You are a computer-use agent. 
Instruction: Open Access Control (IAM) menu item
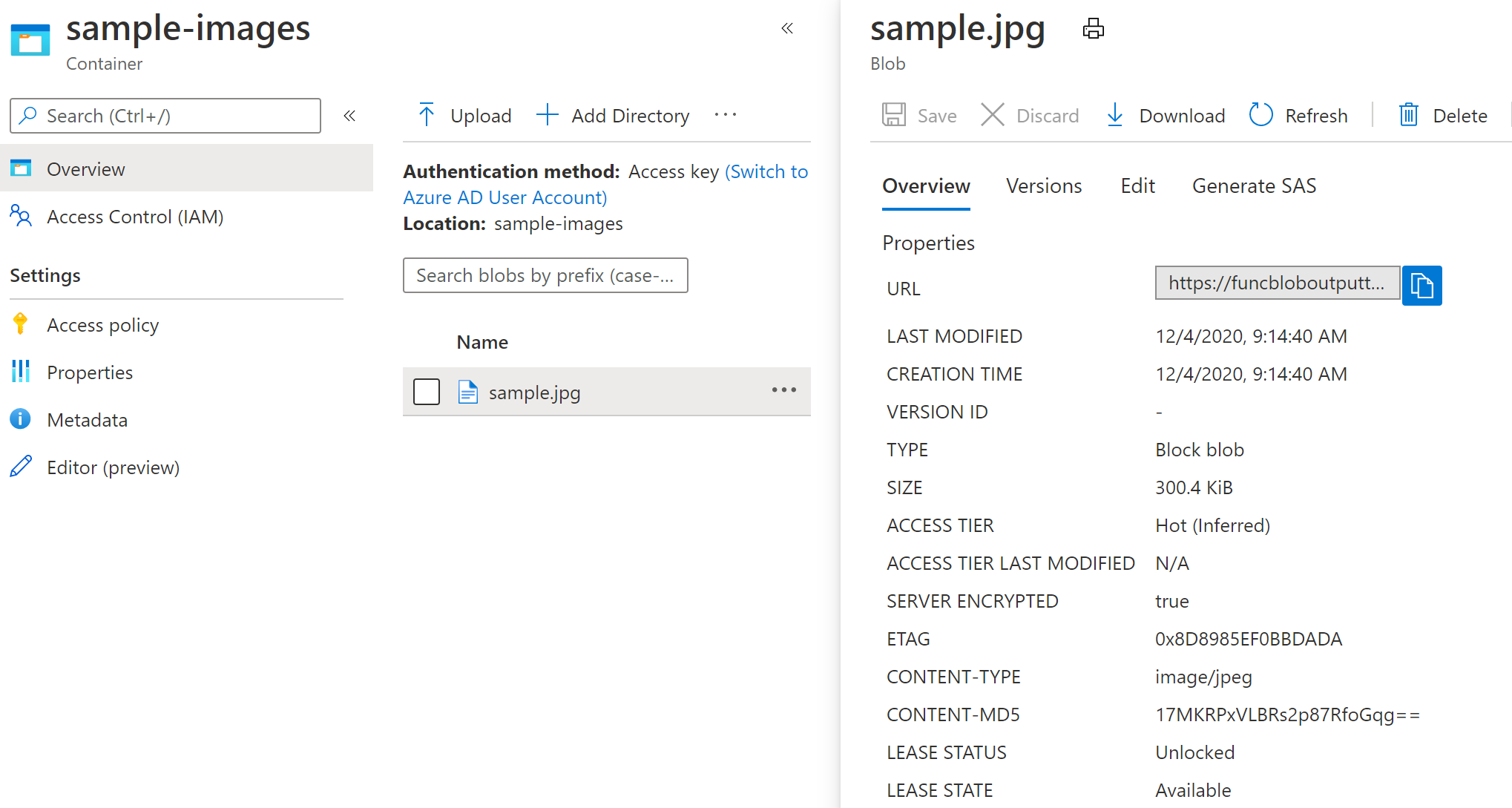point(134,217)
